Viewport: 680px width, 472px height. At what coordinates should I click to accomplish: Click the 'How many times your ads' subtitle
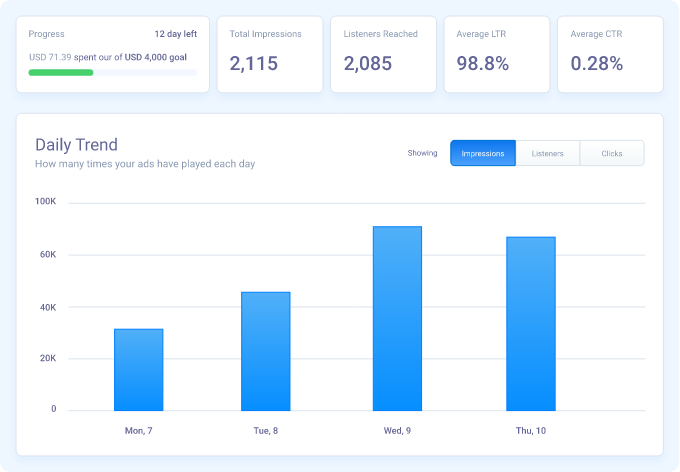pyautogui.click(x=144, y=163)
